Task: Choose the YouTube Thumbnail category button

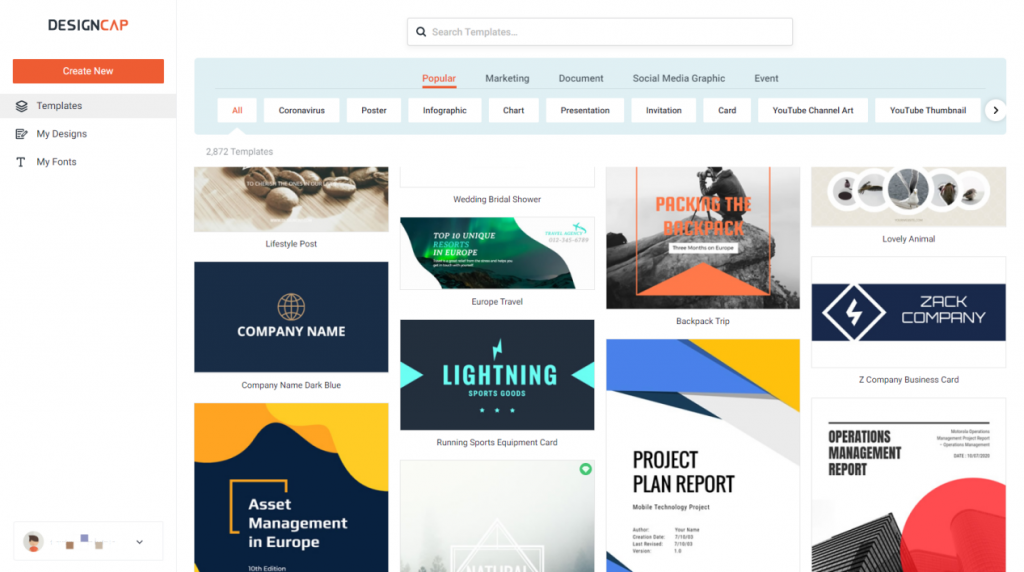Action: pyautogui.click(x=927, y=110)
